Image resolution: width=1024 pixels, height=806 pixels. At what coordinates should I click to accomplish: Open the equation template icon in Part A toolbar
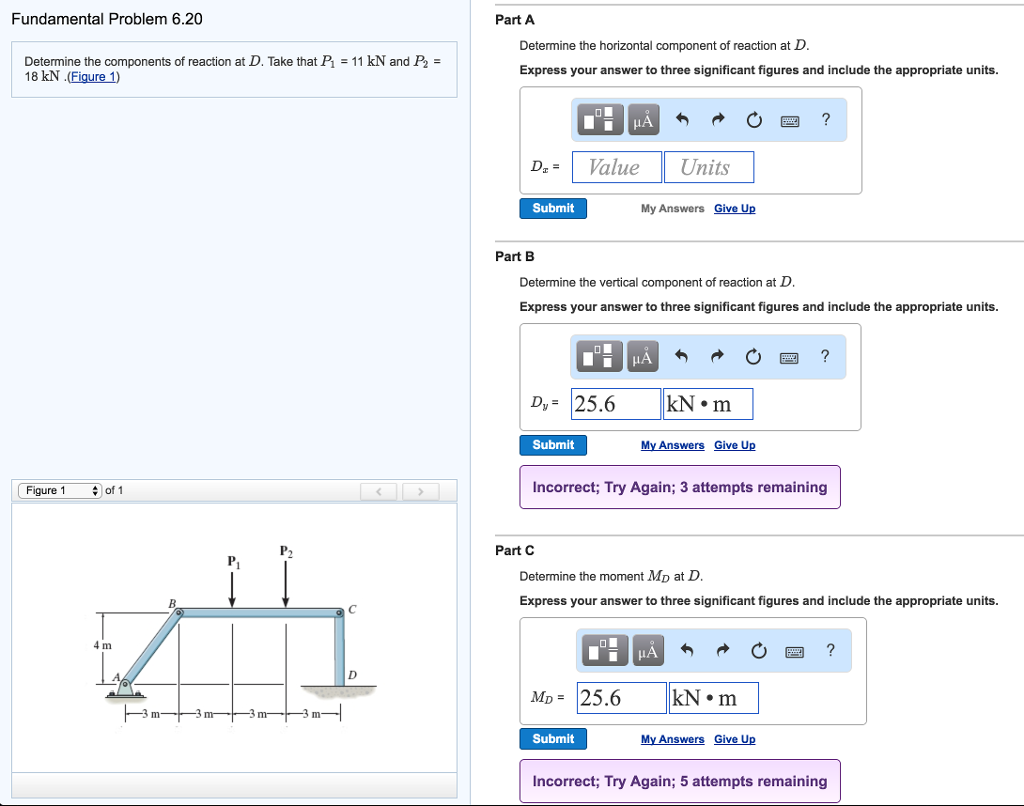(x=597, y=120)
